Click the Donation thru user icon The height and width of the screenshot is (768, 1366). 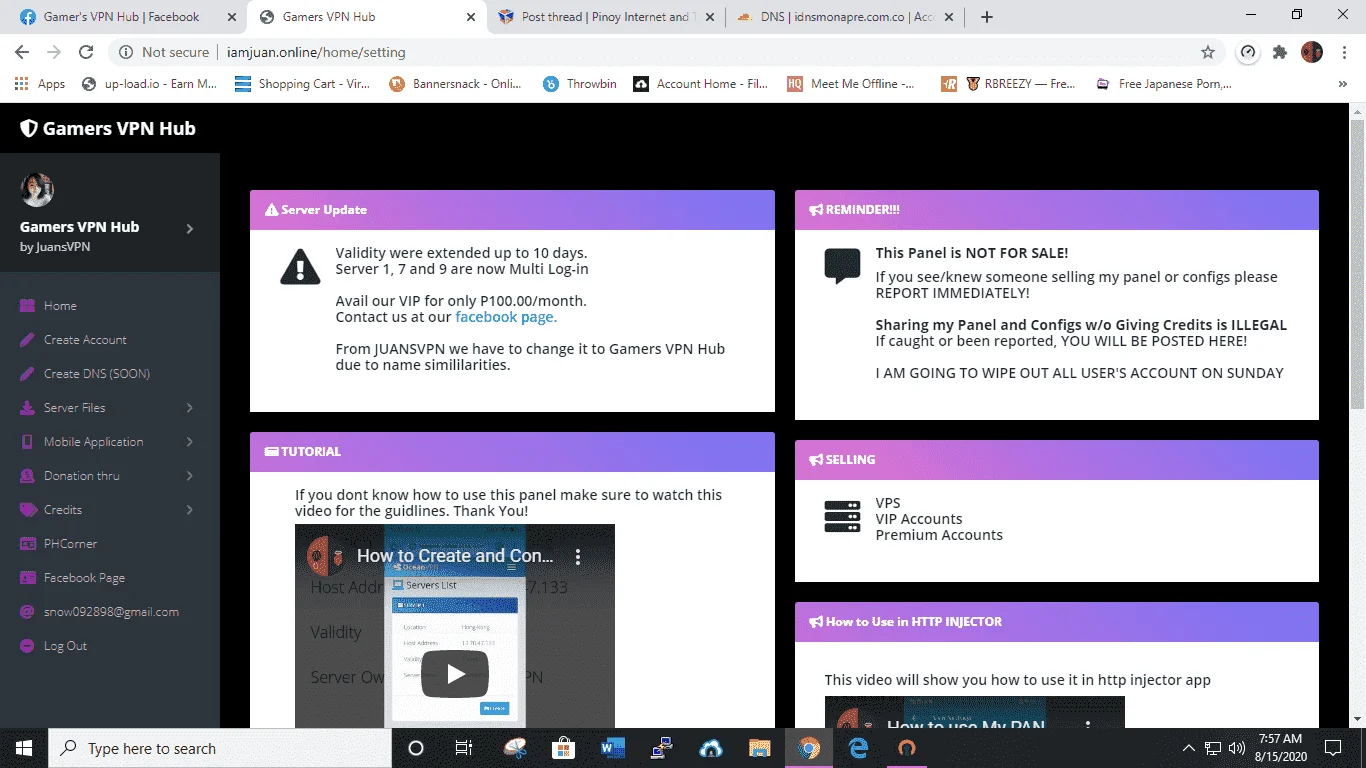(x=27, y=476)
